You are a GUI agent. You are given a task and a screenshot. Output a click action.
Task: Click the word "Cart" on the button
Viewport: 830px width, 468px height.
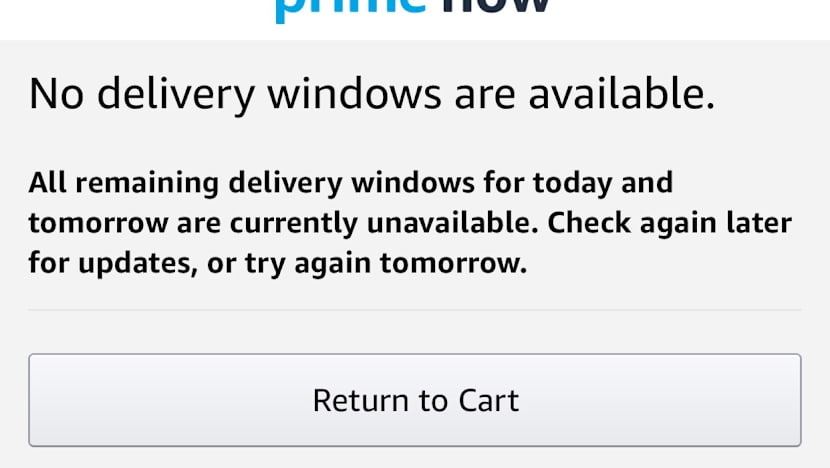pyautogui.click(x=488, y=400)
